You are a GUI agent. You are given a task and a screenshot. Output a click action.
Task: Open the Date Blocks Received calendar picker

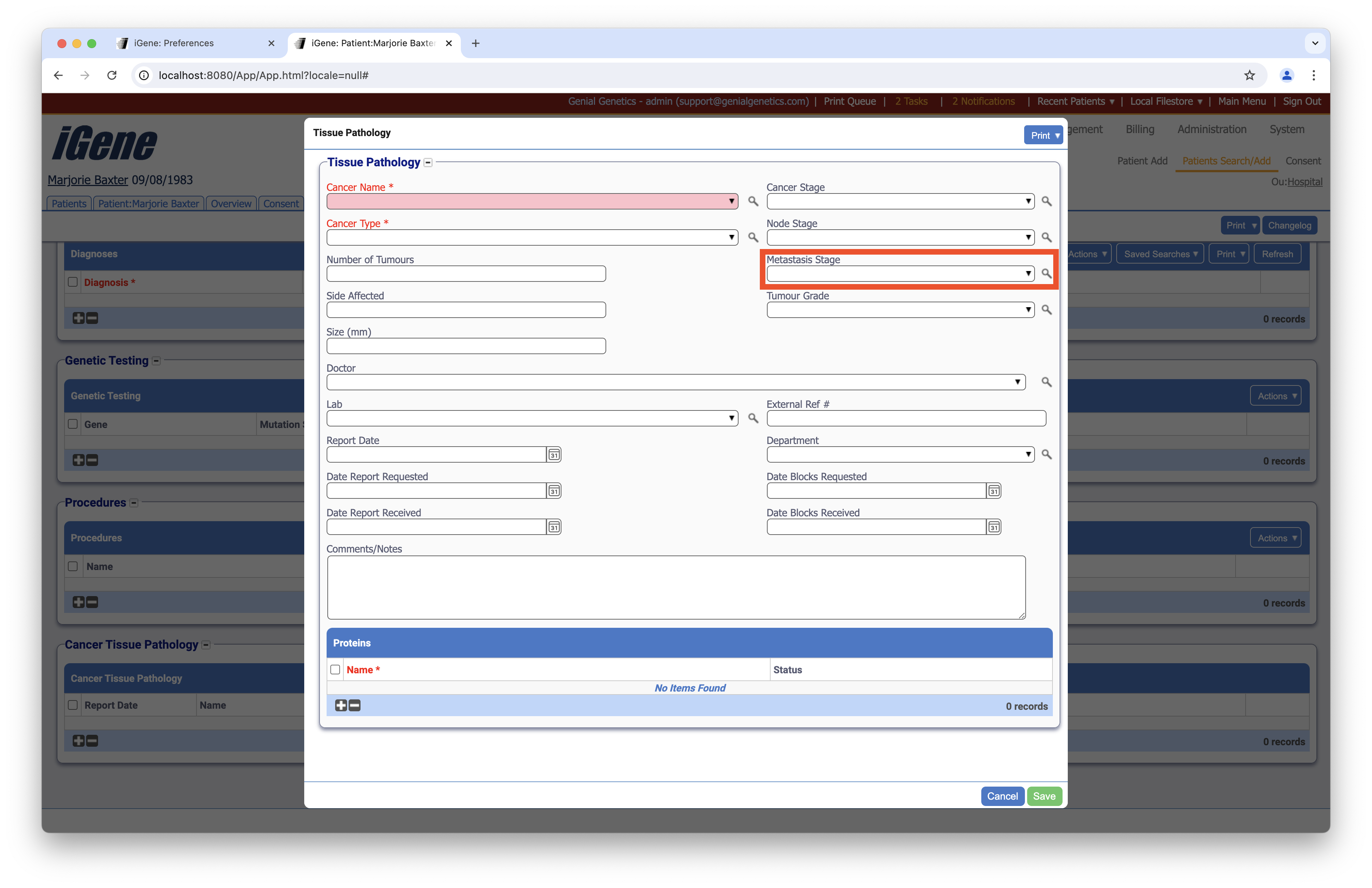994,527
